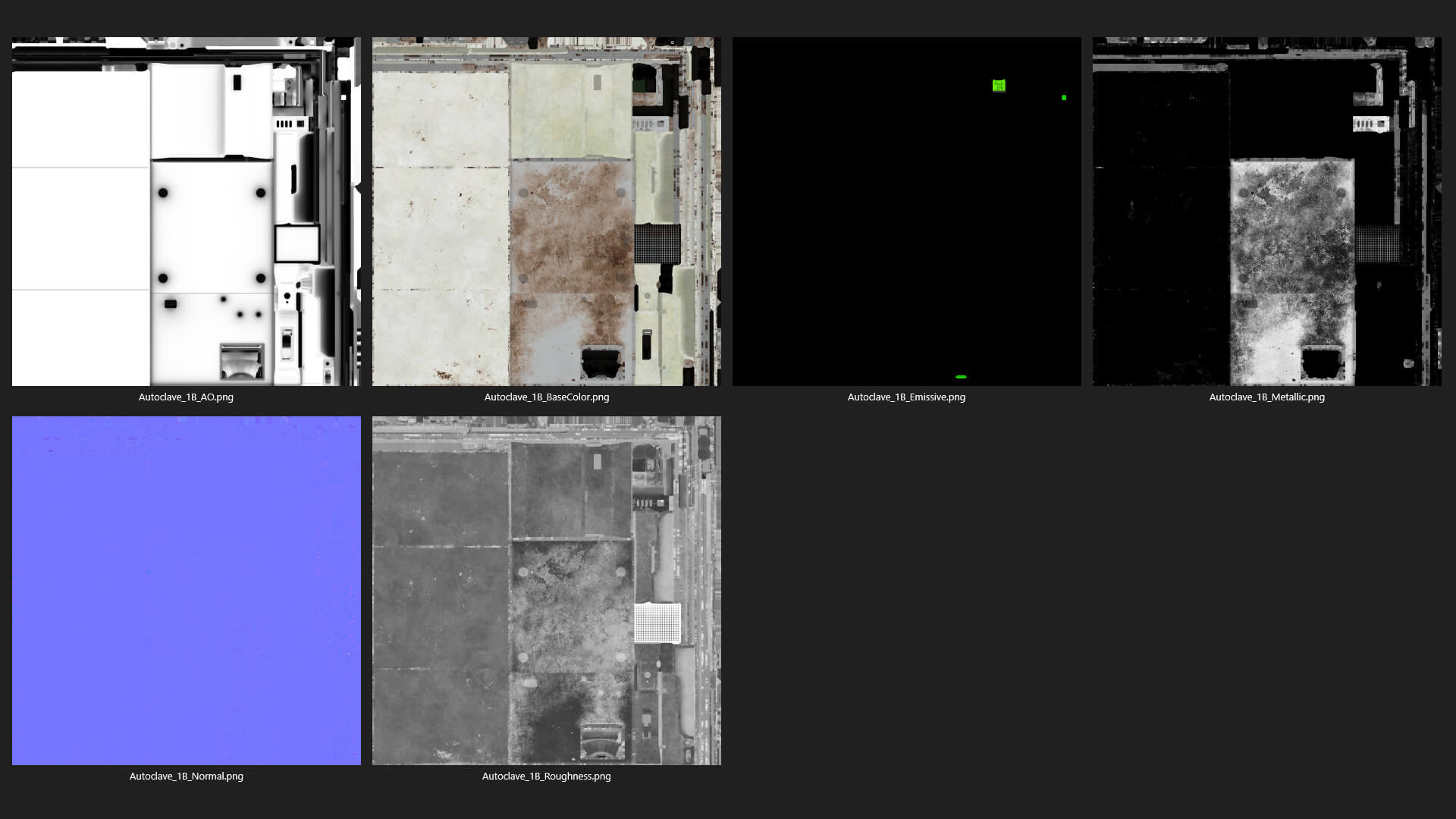Image resolution: width=1456 pixels, height=819 pixels.
Task: Click the dark grid mesh in BaseColor
Action: pos(657,243)
